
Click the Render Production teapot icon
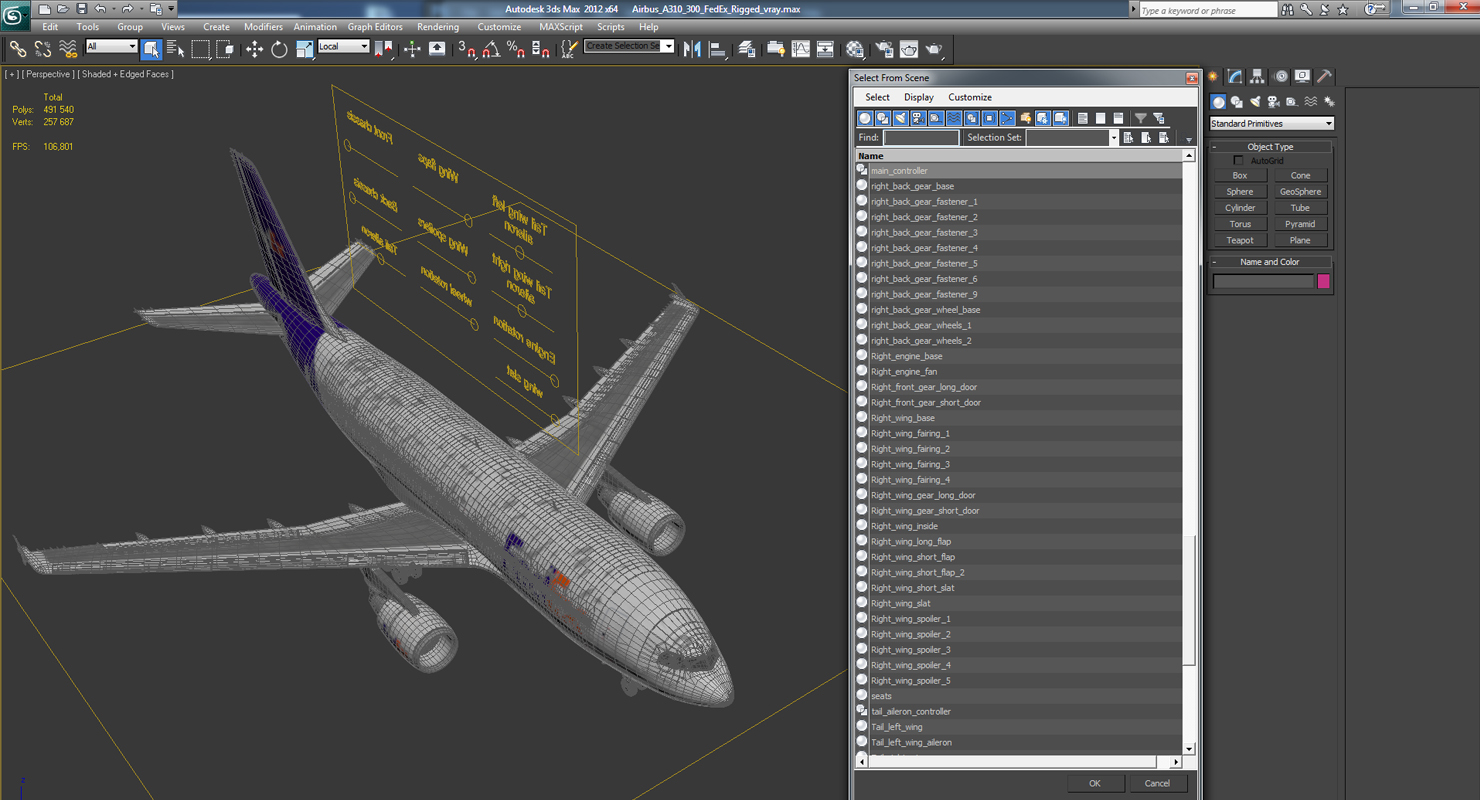click(933, 48)
